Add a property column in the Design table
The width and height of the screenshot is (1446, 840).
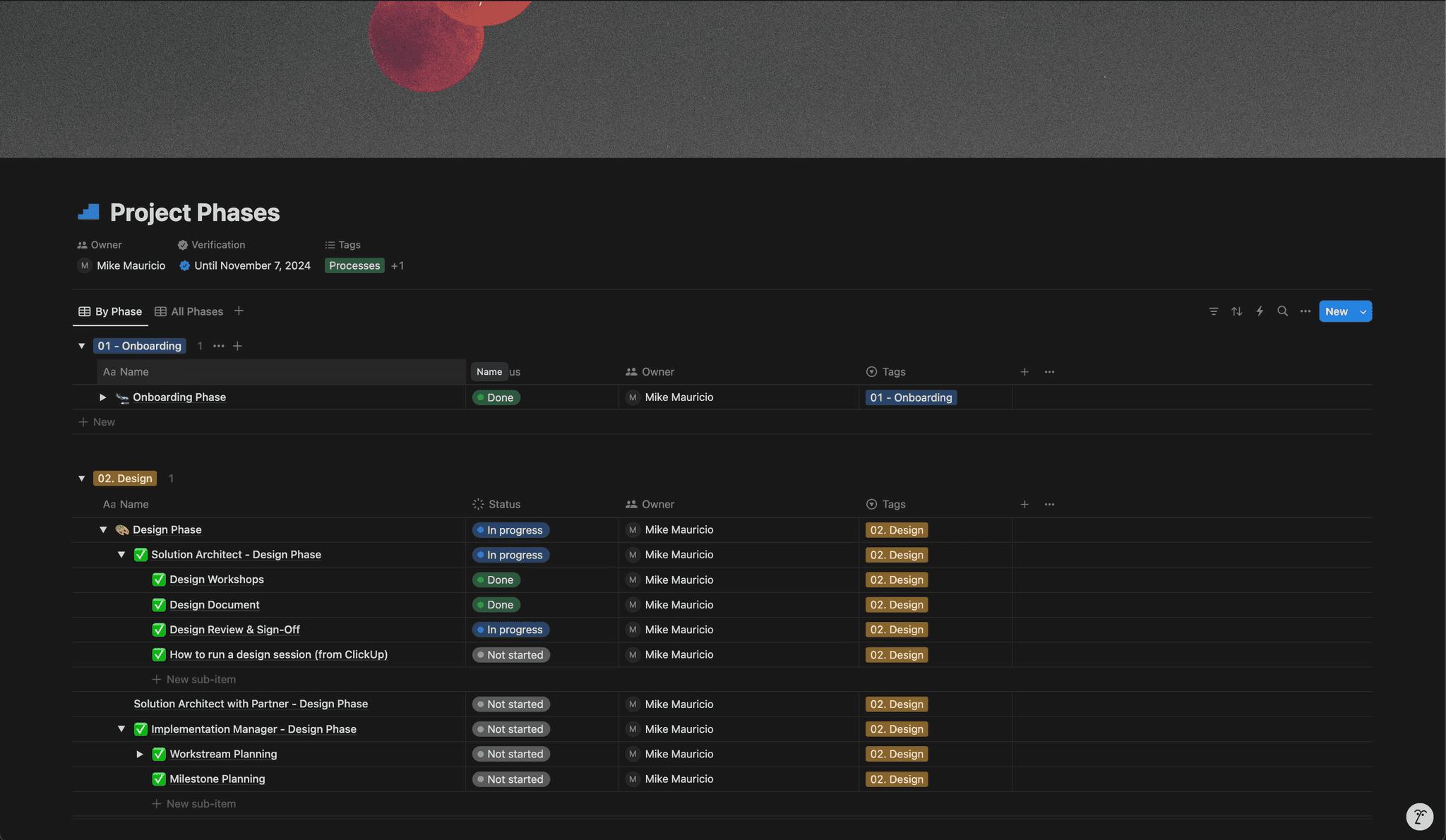(x=1024, y=504)
